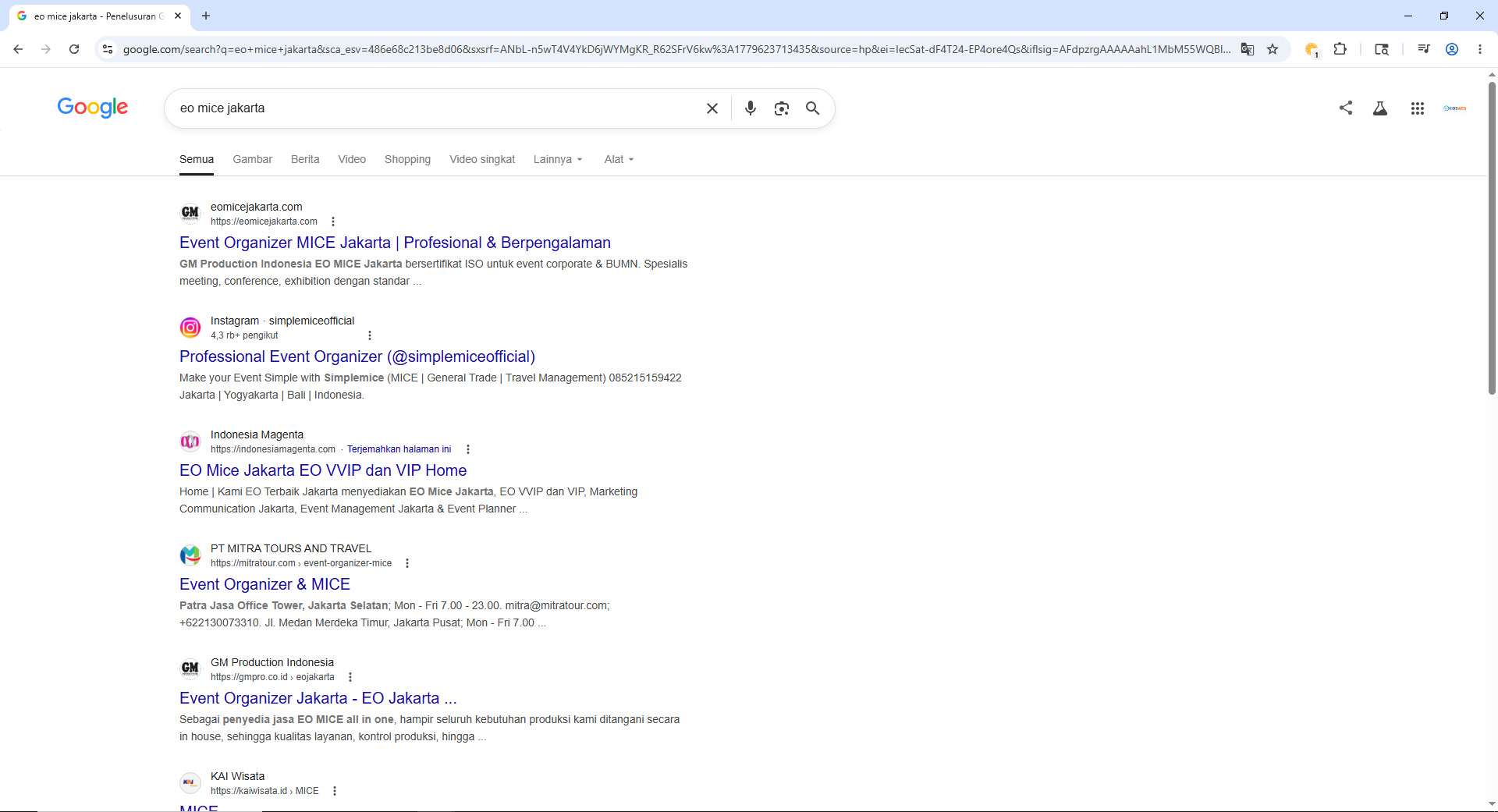Open a new browser tab
This screenshot has height=812, width=1498.
click(206, 16)
